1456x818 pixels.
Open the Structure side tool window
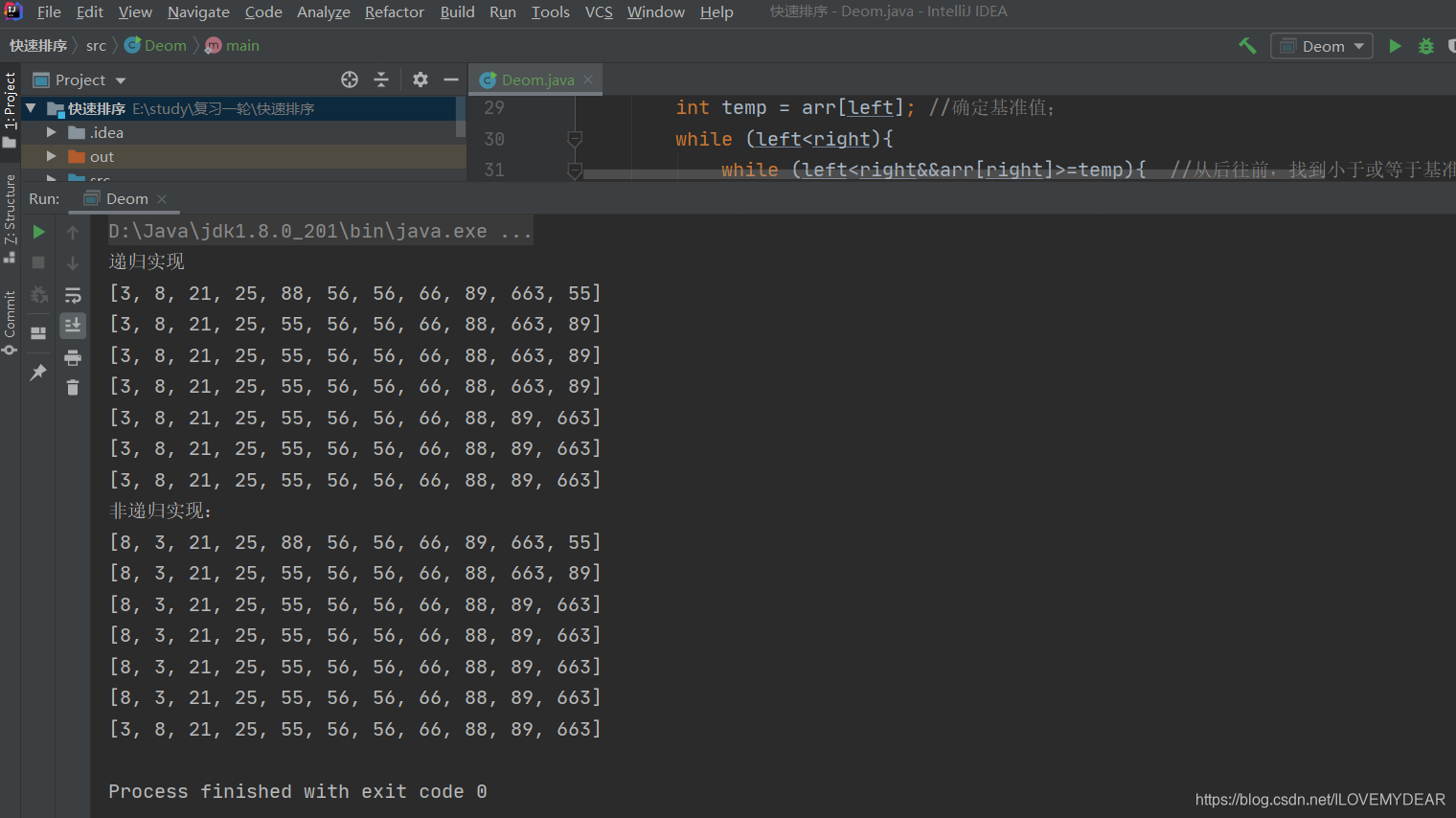[10, 218]
